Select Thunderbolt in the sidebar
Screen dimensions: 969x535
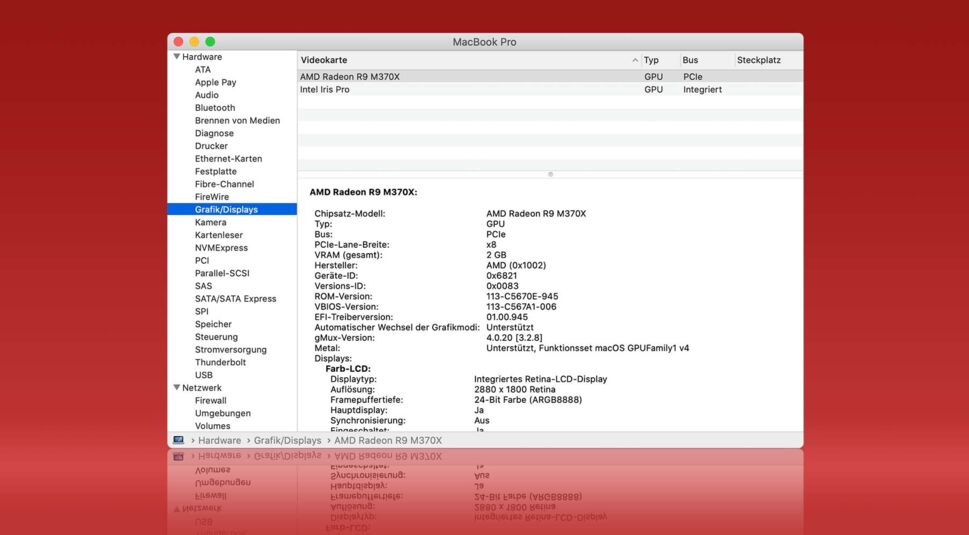click(x=220, y=362)
